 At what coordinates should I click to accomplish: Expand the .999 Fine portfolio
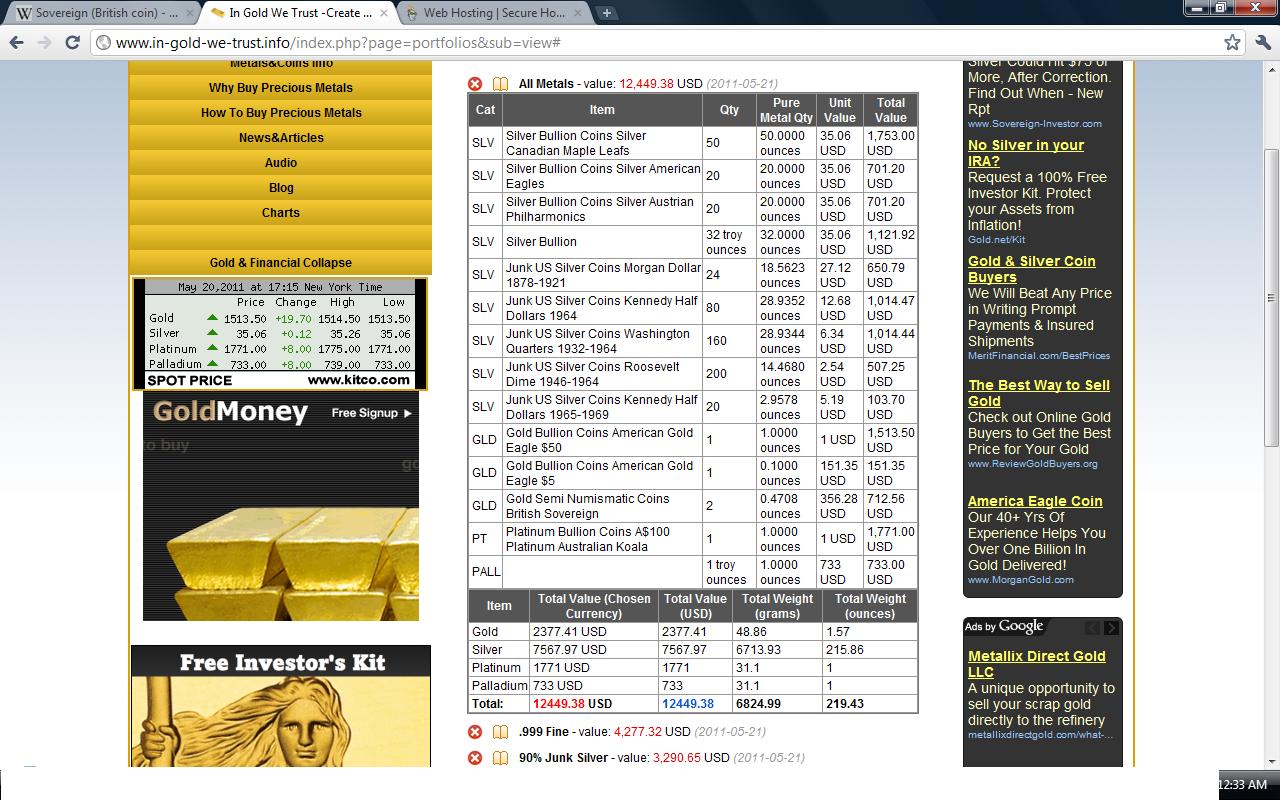click(x=543, y=732)
